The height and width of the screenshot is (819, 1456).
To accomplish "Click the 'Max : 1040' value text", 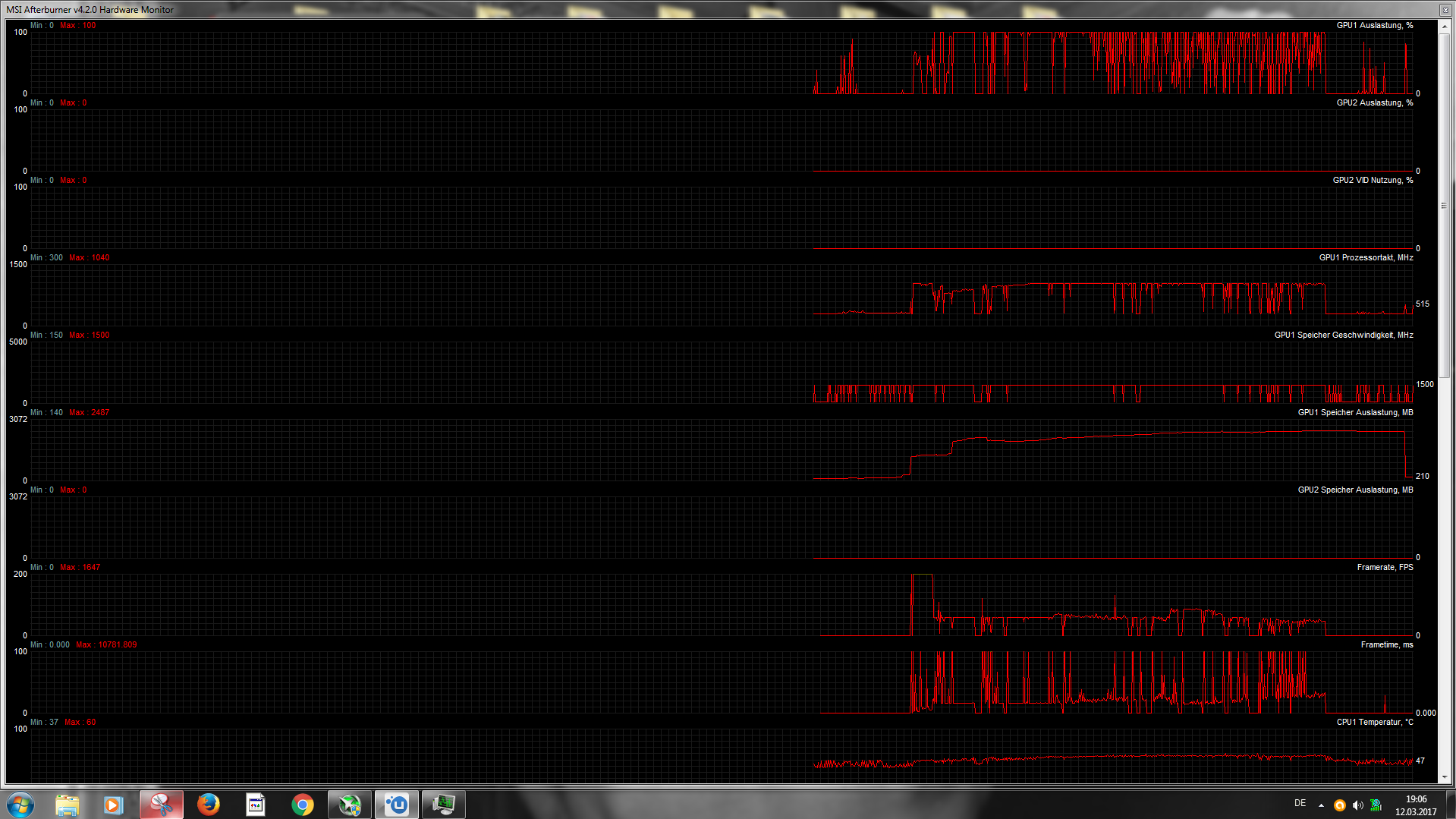I will [x=89, y=258].
